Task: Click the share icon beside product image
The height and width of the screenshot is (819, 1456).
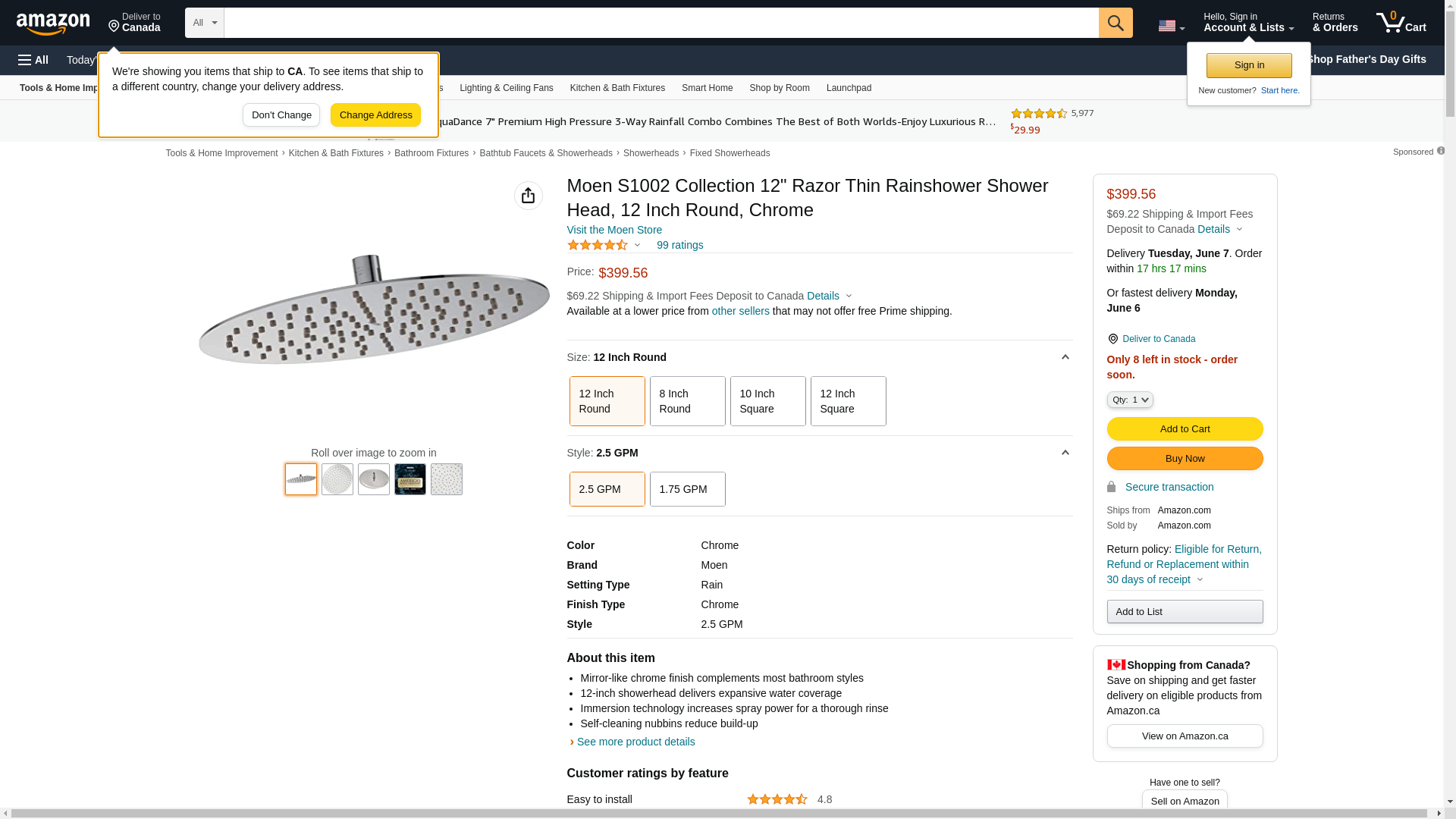Action: [x=528, y=196]
